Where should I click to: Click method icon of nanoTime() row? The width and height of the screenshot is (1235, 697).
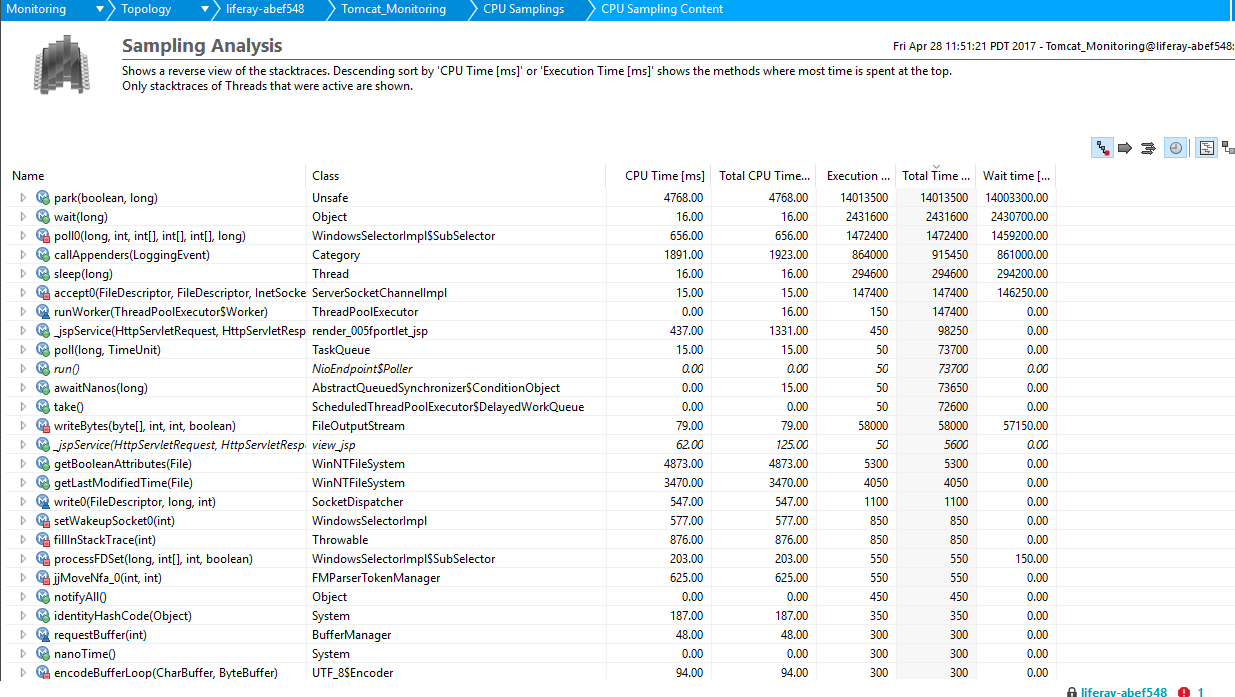[43, 654]
